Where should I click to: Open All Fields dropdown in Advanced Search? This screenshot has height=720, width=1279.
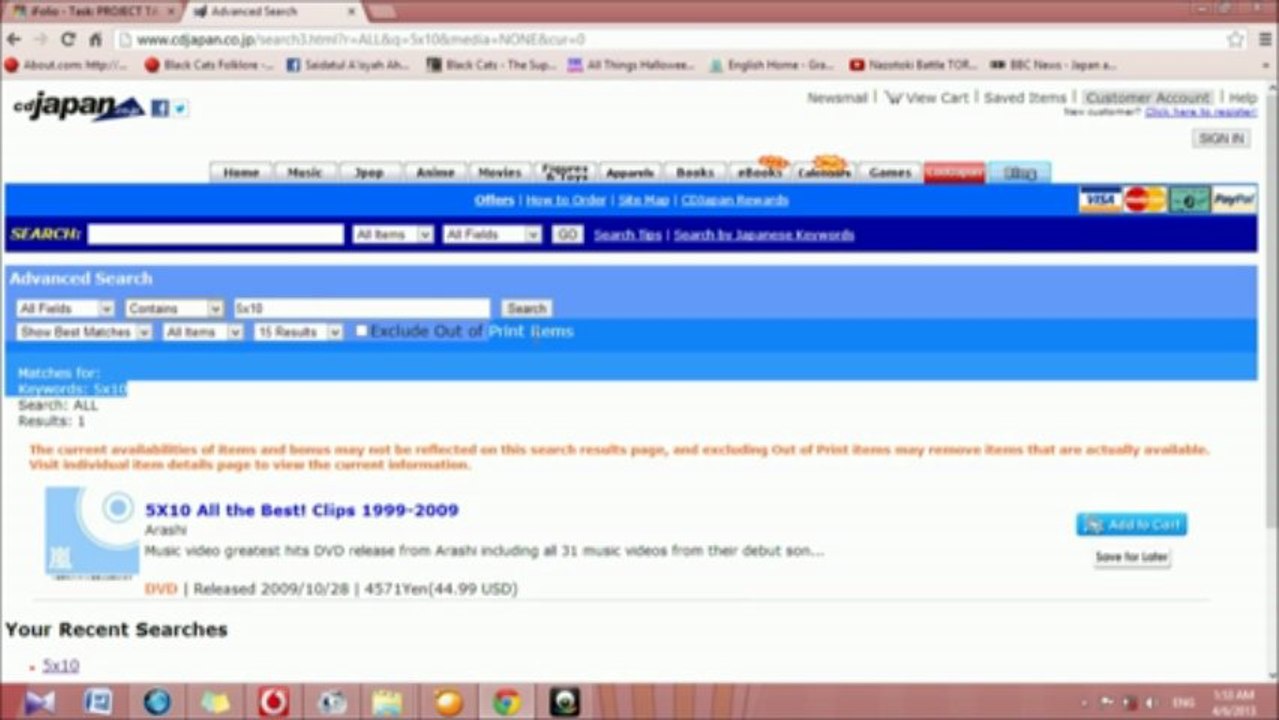(x=65, y=309)
